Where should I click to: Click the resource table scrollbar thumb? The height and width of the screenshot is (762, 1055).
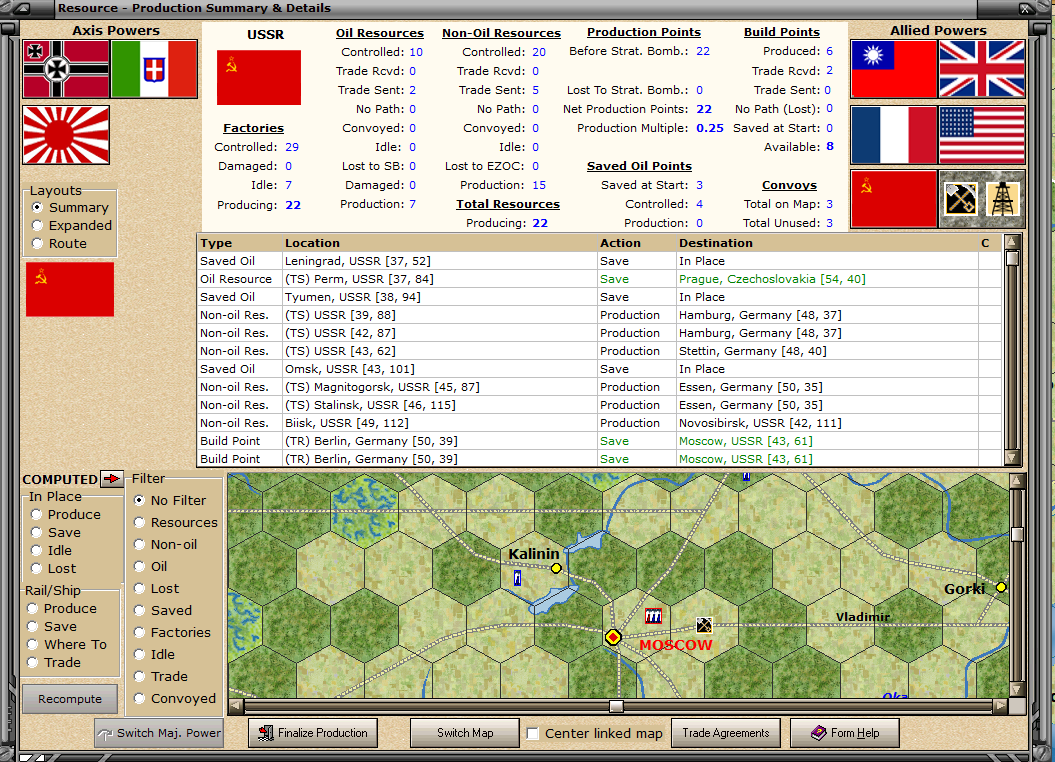(x=1012, y=258)
